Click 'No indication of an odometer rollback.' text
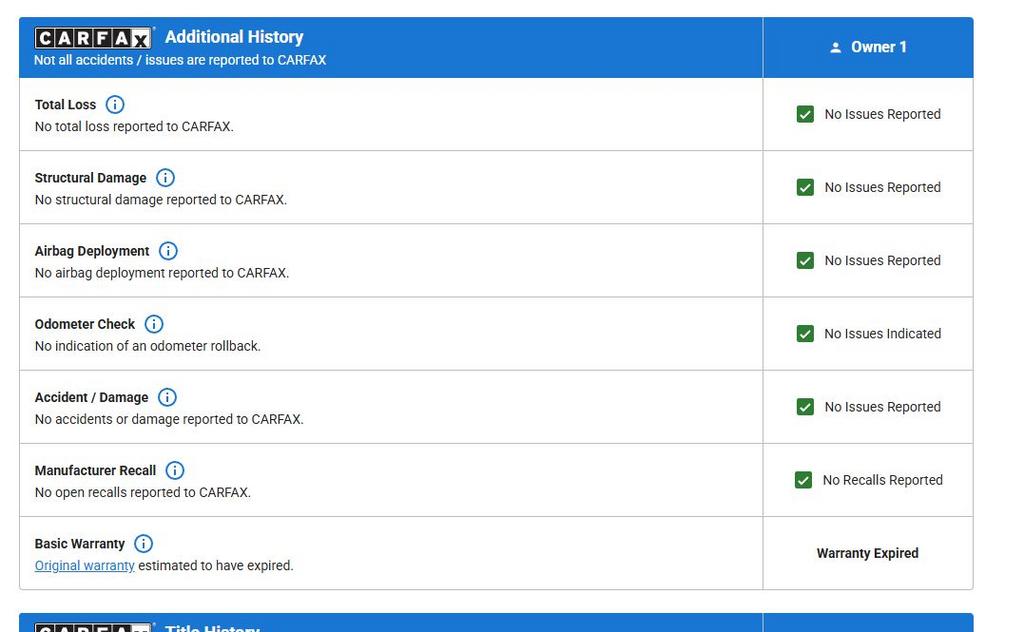 click(148, 346)
